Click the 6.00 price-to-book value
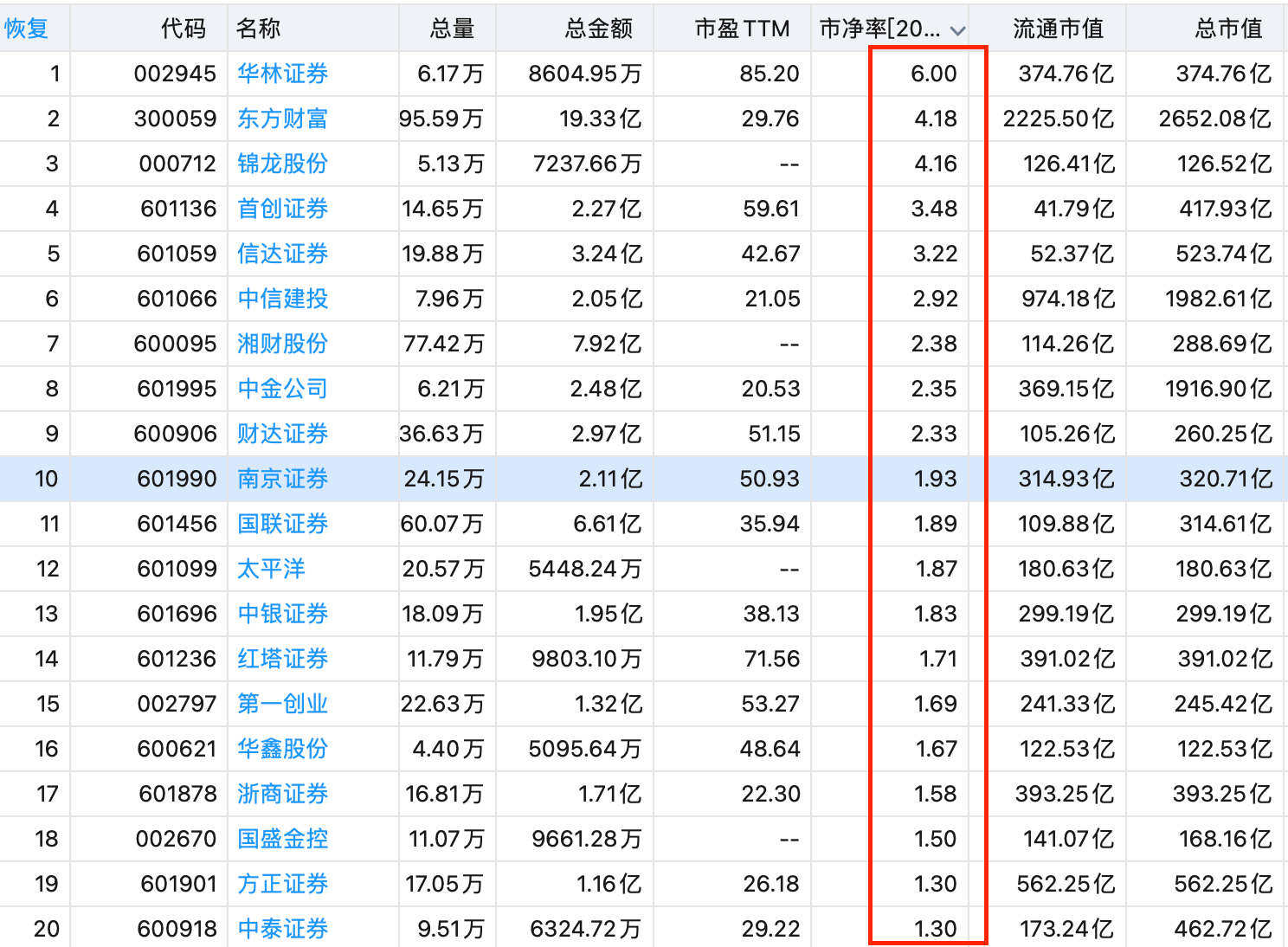 tap(934, 74)
